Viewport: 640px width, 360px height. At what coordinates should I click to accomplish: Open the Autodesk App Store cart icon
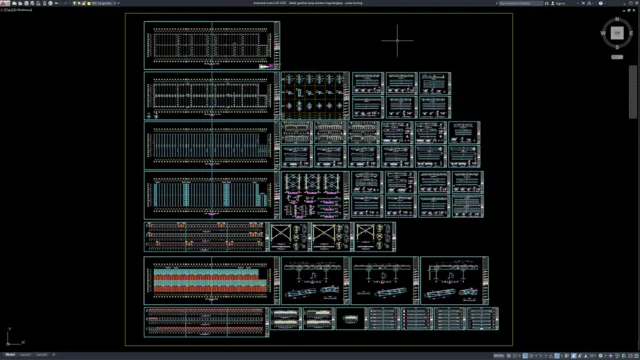click(x=583, y=3)
